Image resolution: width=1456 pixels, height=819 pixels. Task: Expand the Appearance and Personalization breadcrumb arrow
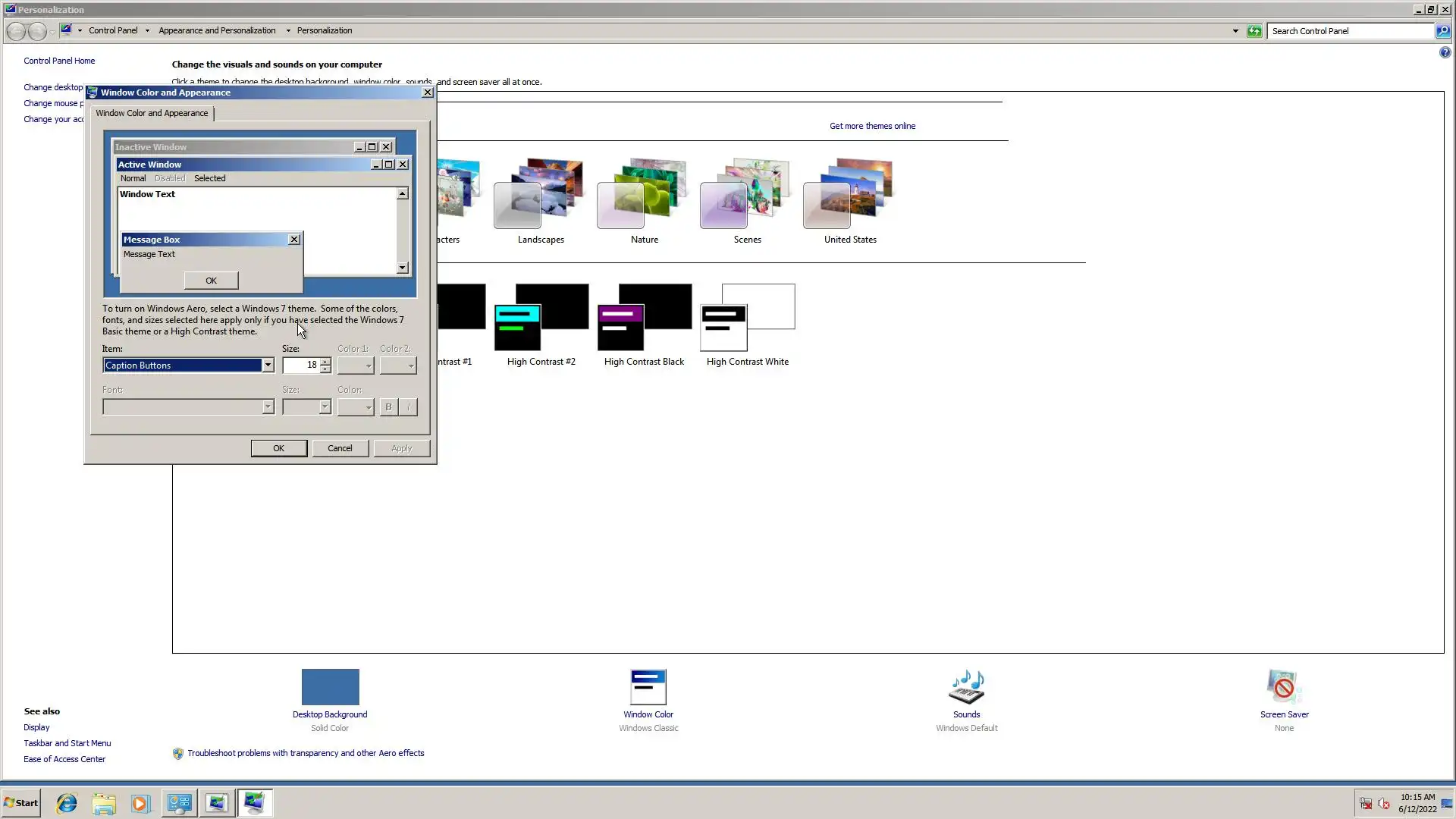(x=288, y=31)
